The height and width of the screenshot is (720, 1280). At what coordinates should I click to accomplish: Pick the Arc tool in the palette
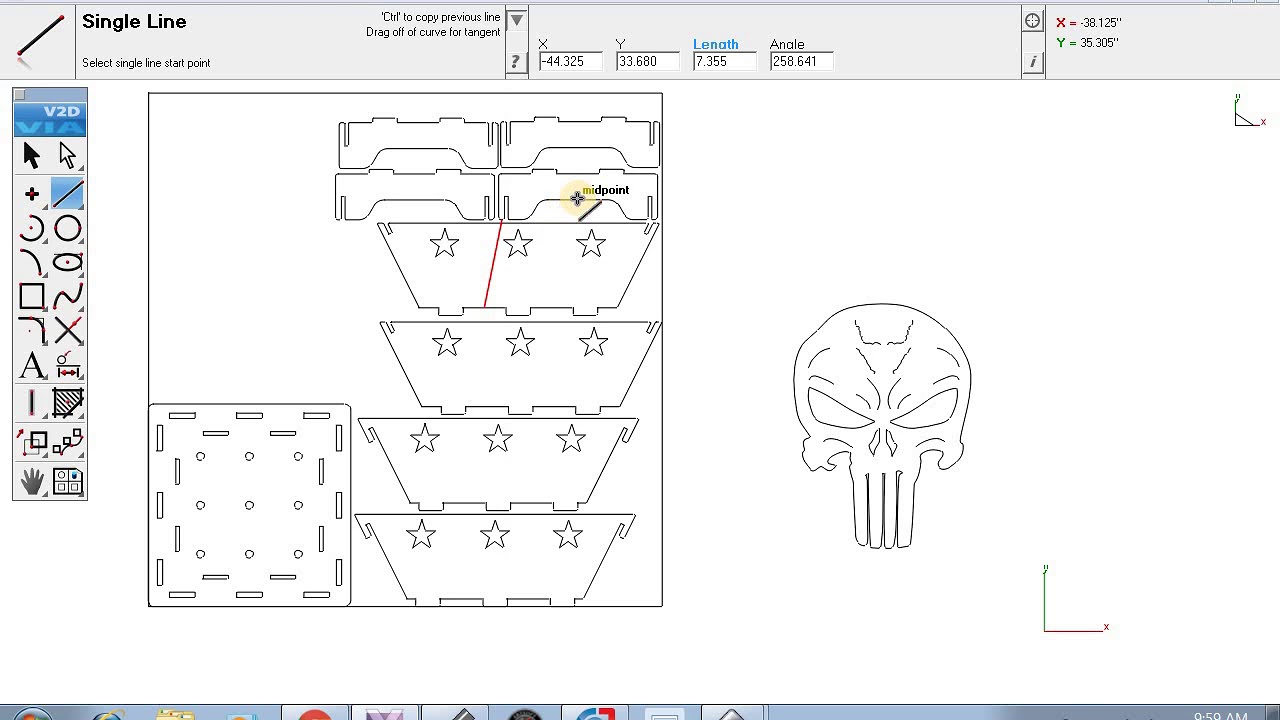(x=31, y=228)
